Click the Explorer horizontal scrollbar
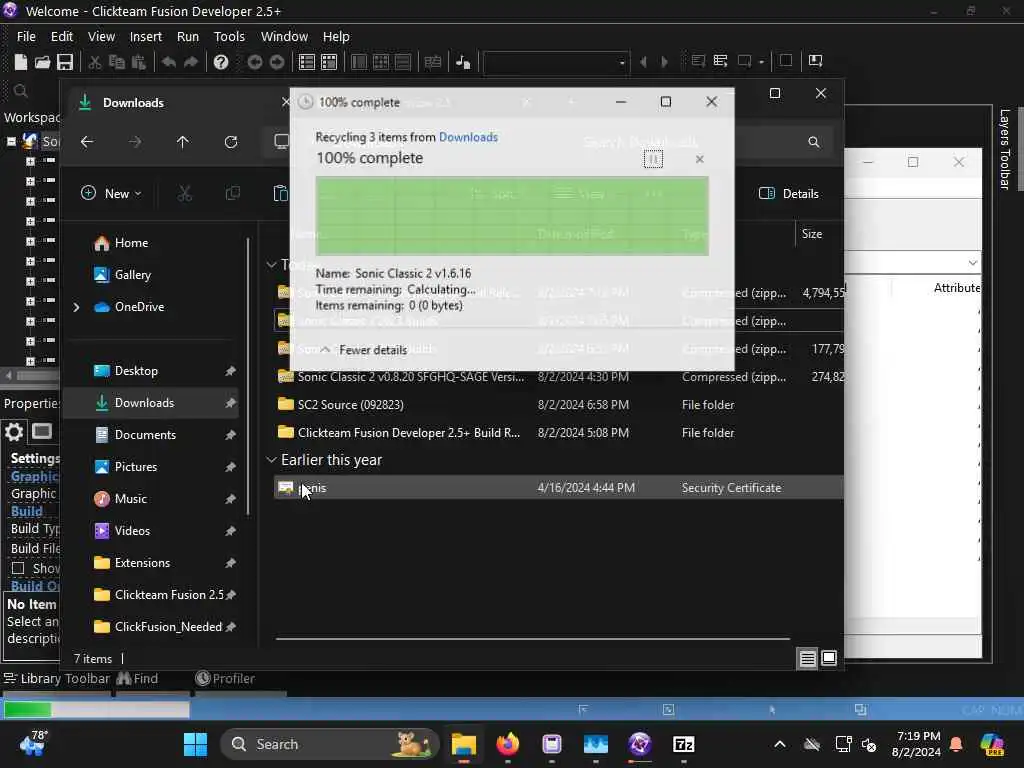This screenshot has width=1024, height=768. [x=532, y=639]
